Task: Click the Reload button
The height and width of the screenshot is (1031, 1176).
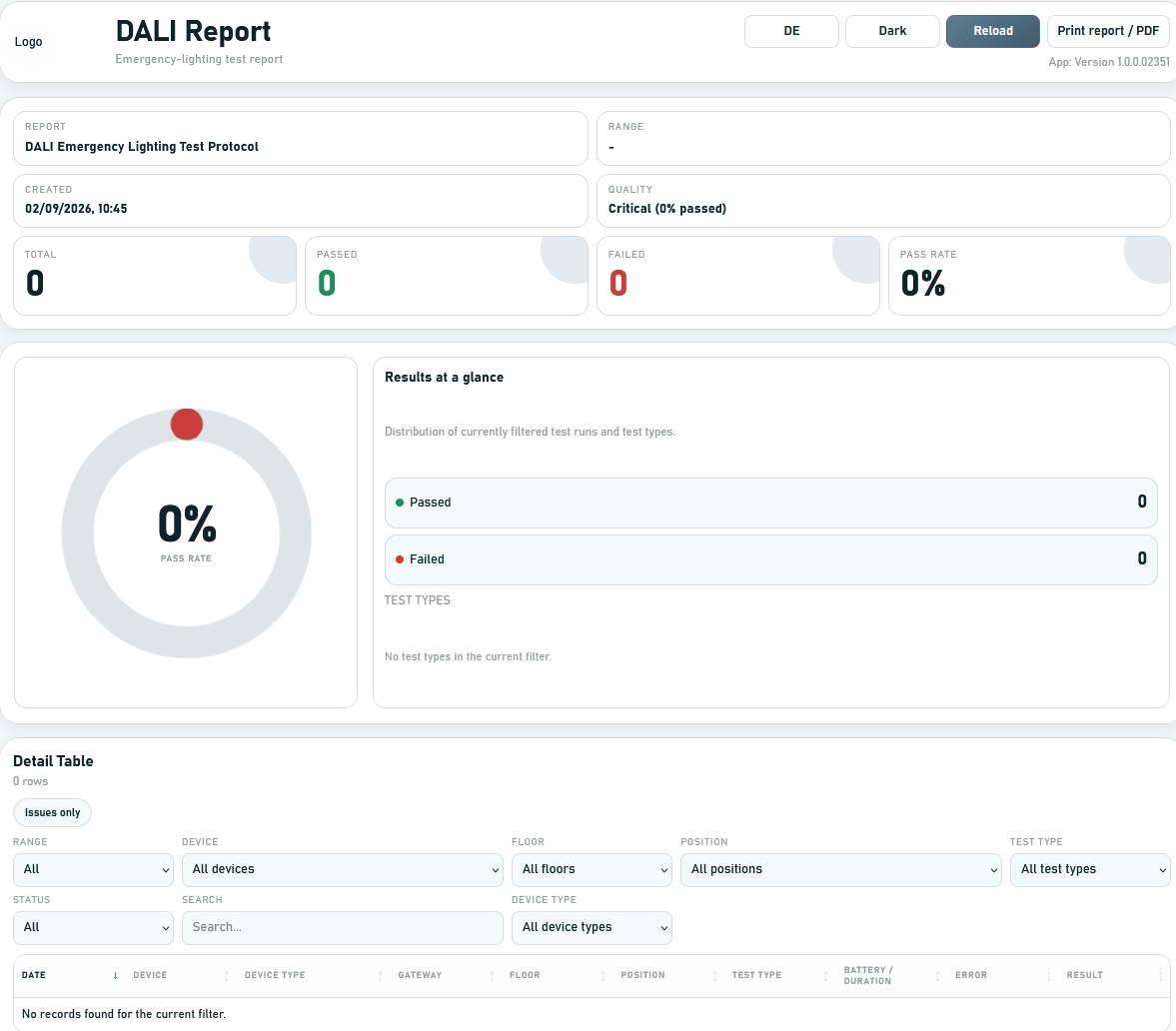Action: tap(992, 32)
